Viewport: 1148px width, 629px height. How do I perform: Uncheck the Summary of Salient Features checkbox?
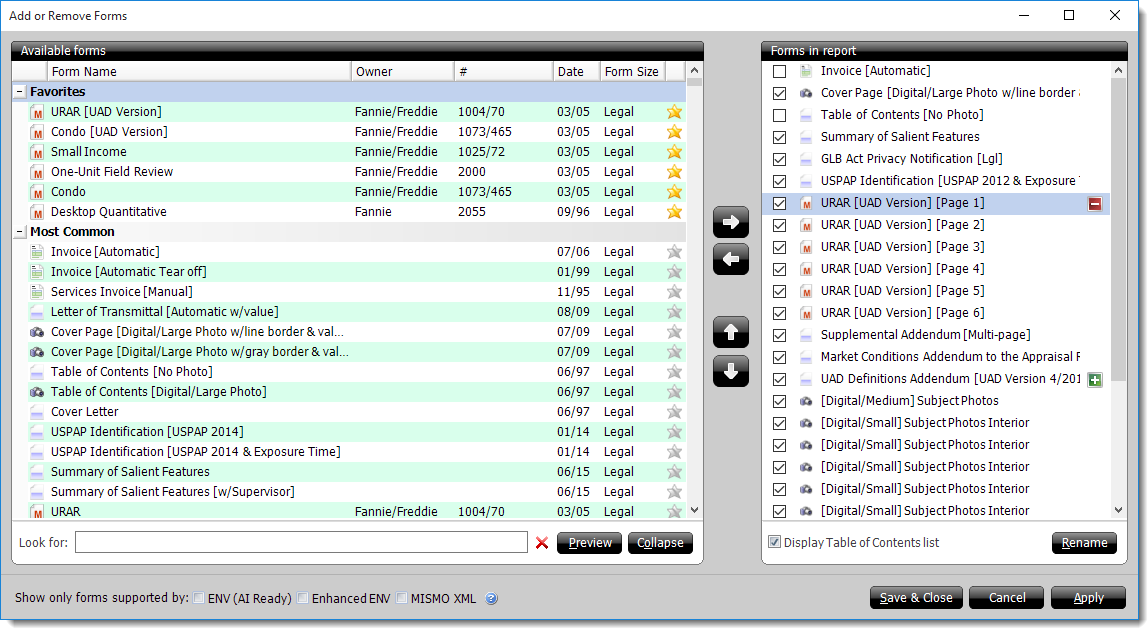tap(780, 137)
